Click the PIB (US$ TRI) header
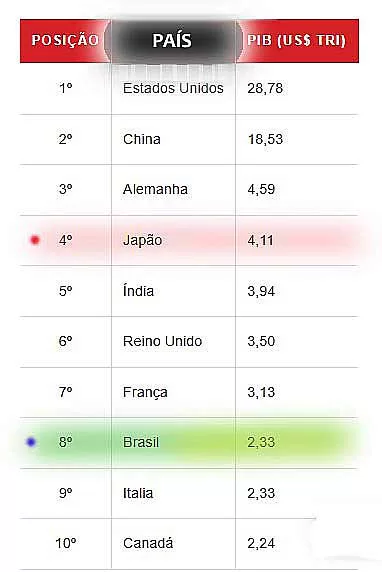The image size is (382, 572). [296, 40]
